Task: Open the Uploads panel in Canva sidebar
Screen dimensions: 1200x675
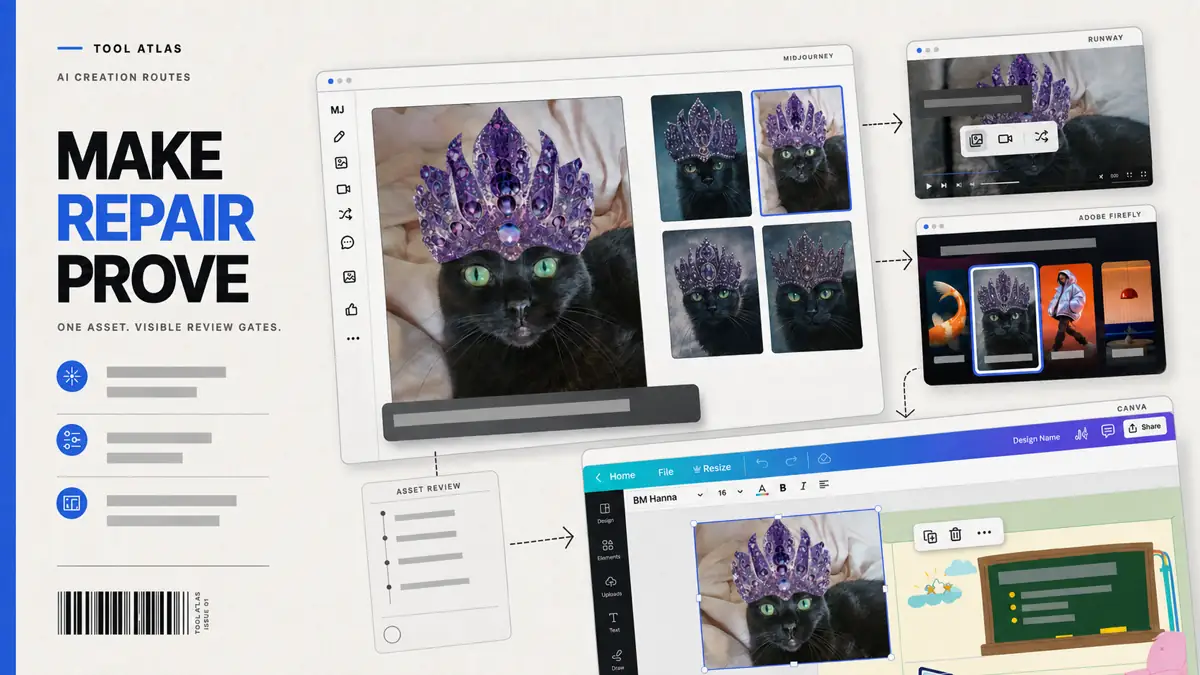Action: coord(611,586)
